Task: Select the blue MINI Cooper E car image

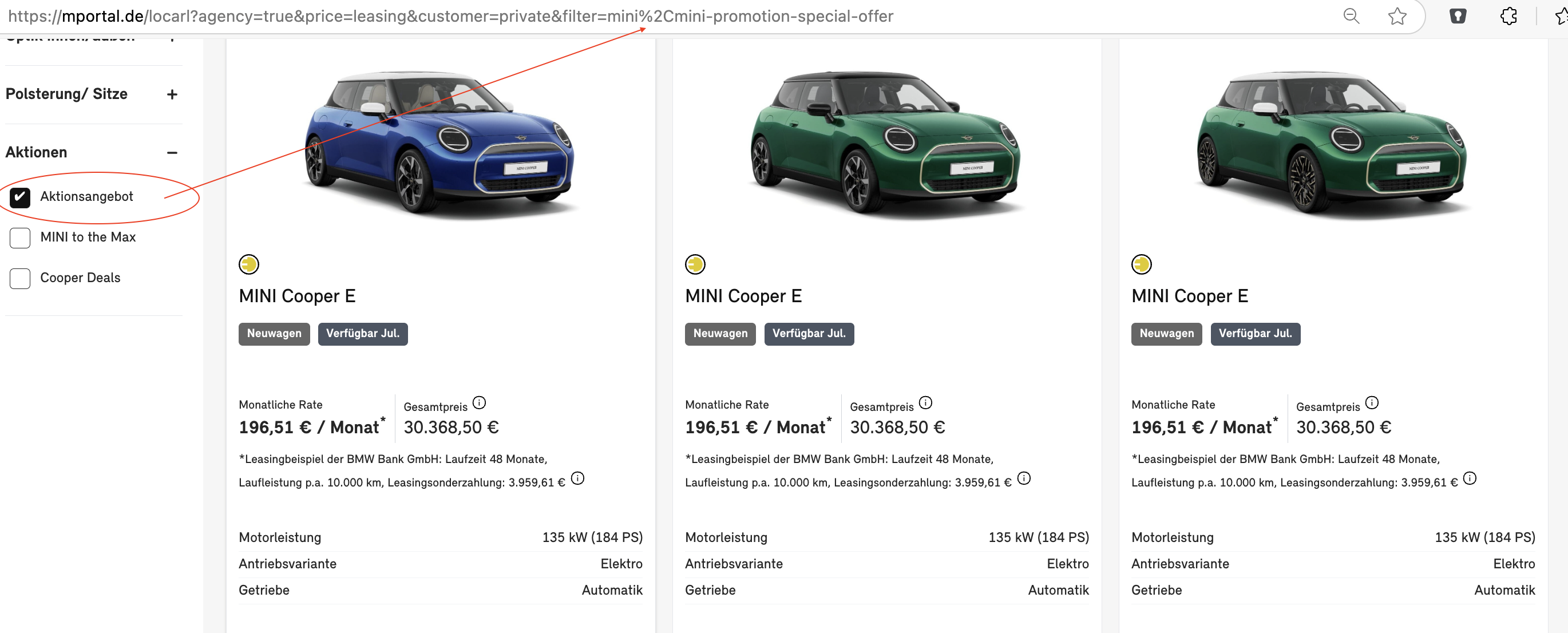Action: pos(440,143)
